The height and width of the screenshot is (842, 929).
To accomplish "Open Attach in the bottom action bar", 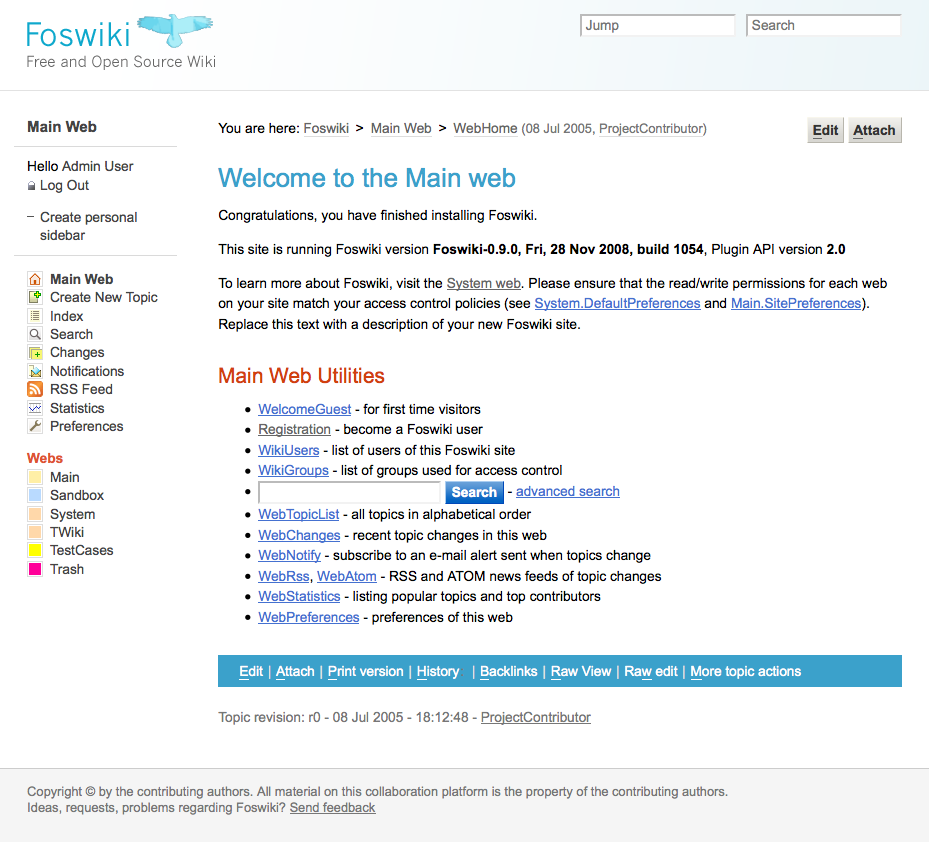I will click(295, 671).
